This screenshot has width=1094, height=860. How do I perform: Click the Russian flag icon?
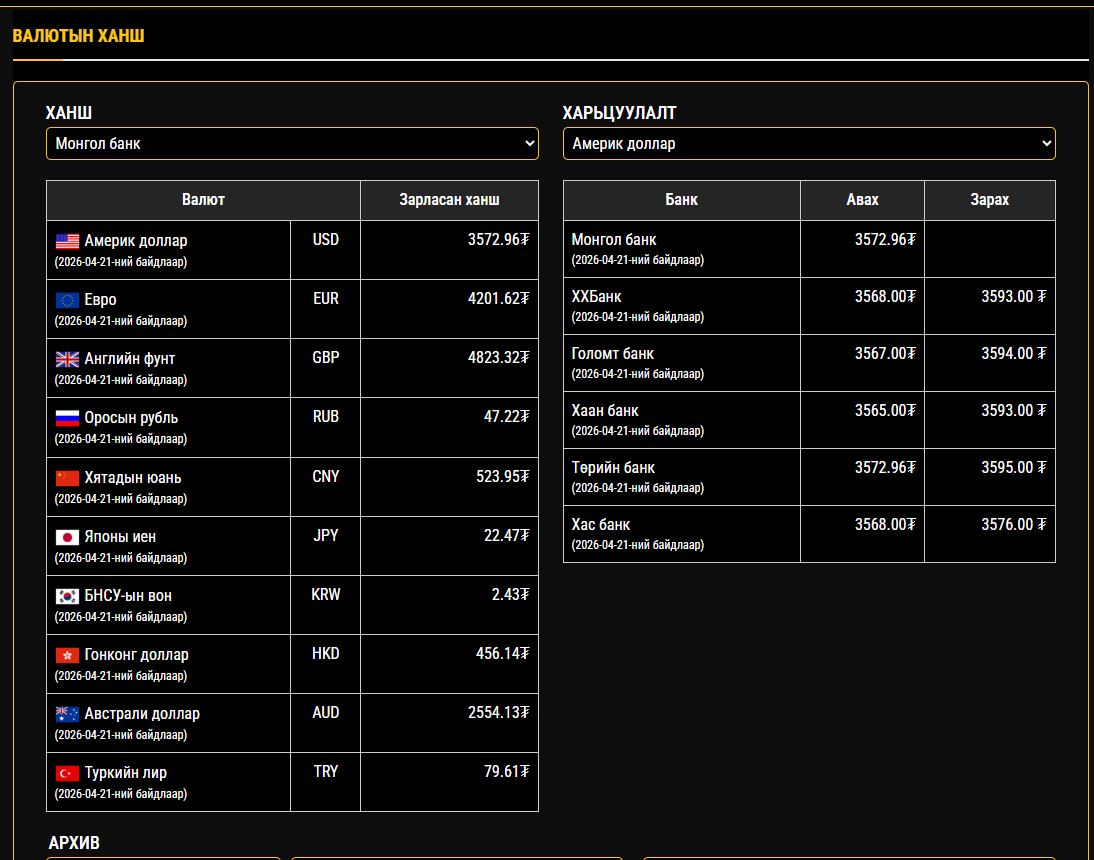tap(67, 418)
